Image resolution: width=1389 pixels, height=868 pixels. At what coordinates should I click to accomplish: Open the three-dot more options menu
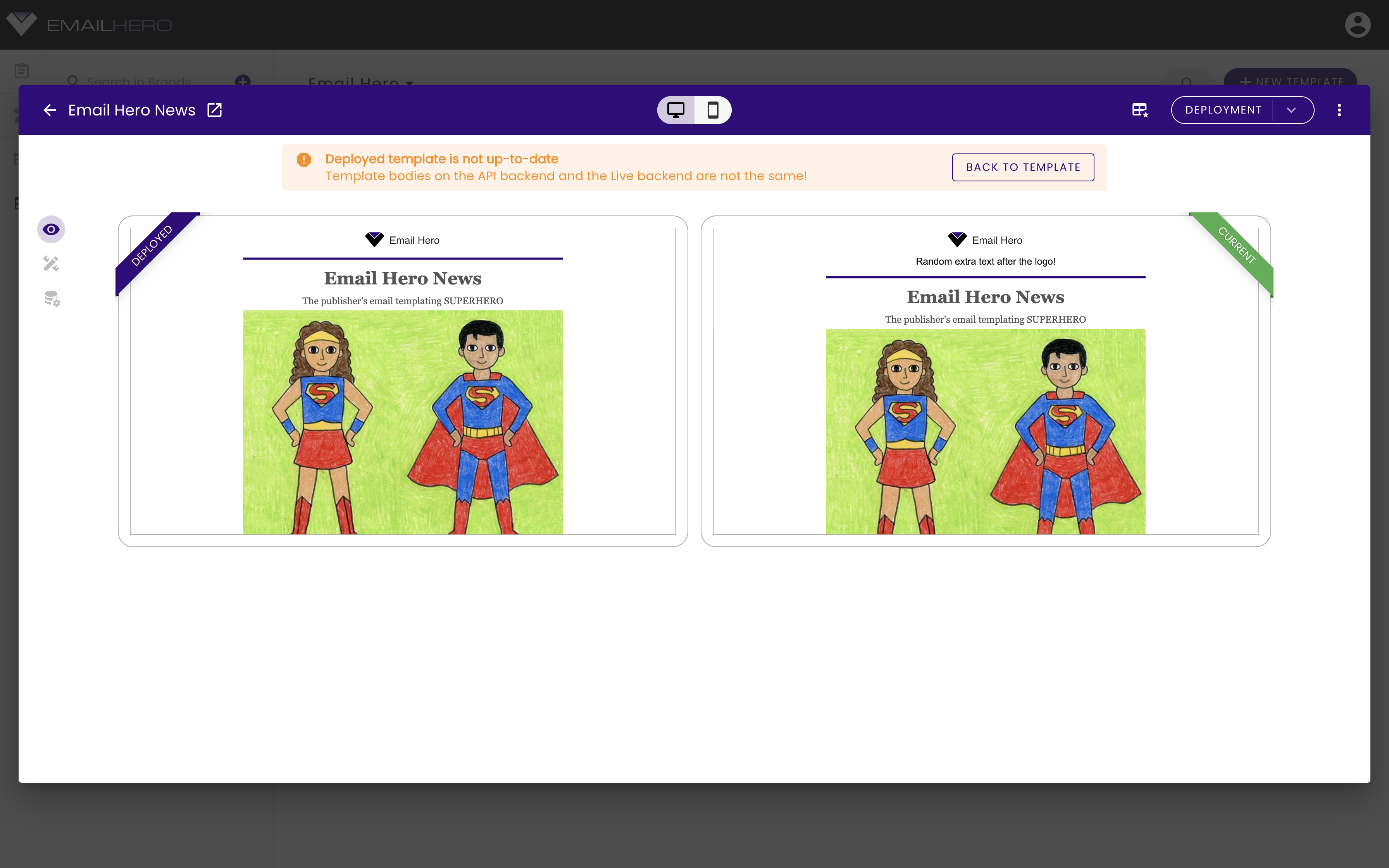point(1340,110)
